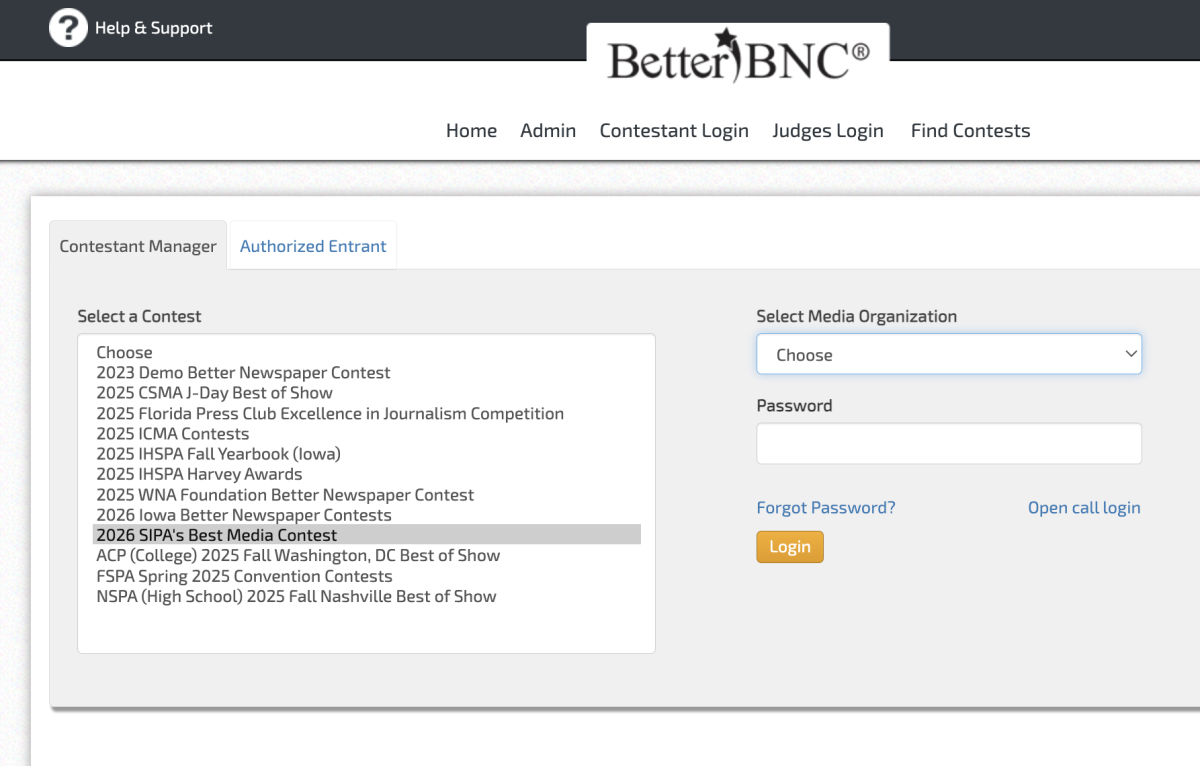Switch to the Authorized Entrant tab

pyautogui.click(x=313, y=246)
